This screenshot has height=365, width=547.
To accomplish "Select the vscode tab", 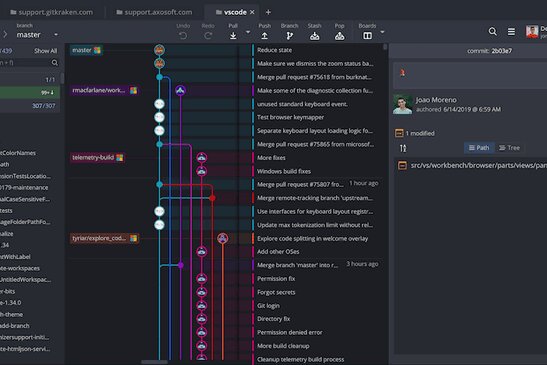I will point(232,12).
